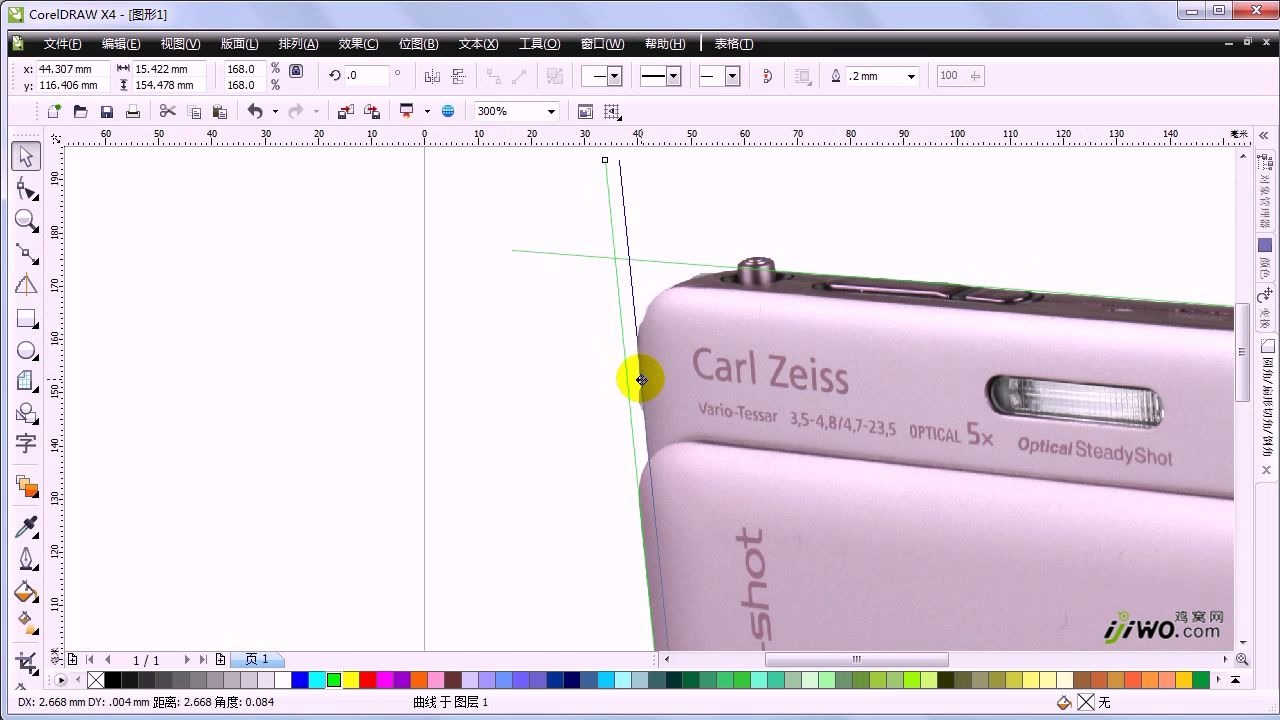1280x720 pixels.
Task: Open the 位图(B) menu
Action: (418, 44)
